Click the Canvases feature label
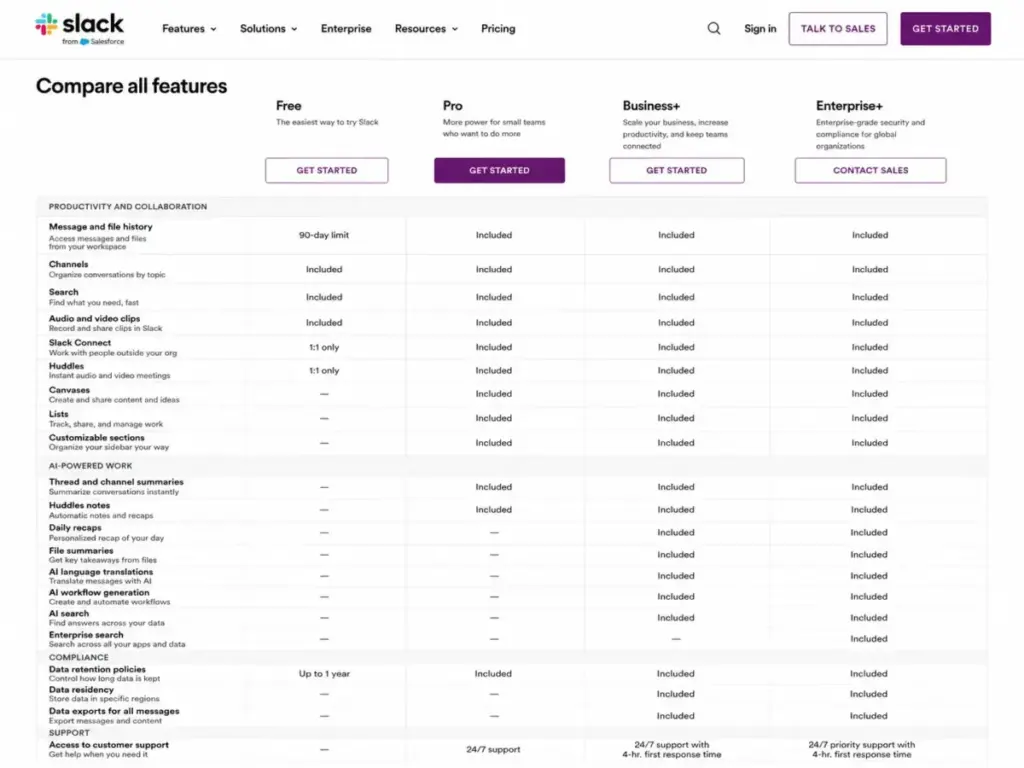The height and width of the screenshot is (768, 1024). 69,390
